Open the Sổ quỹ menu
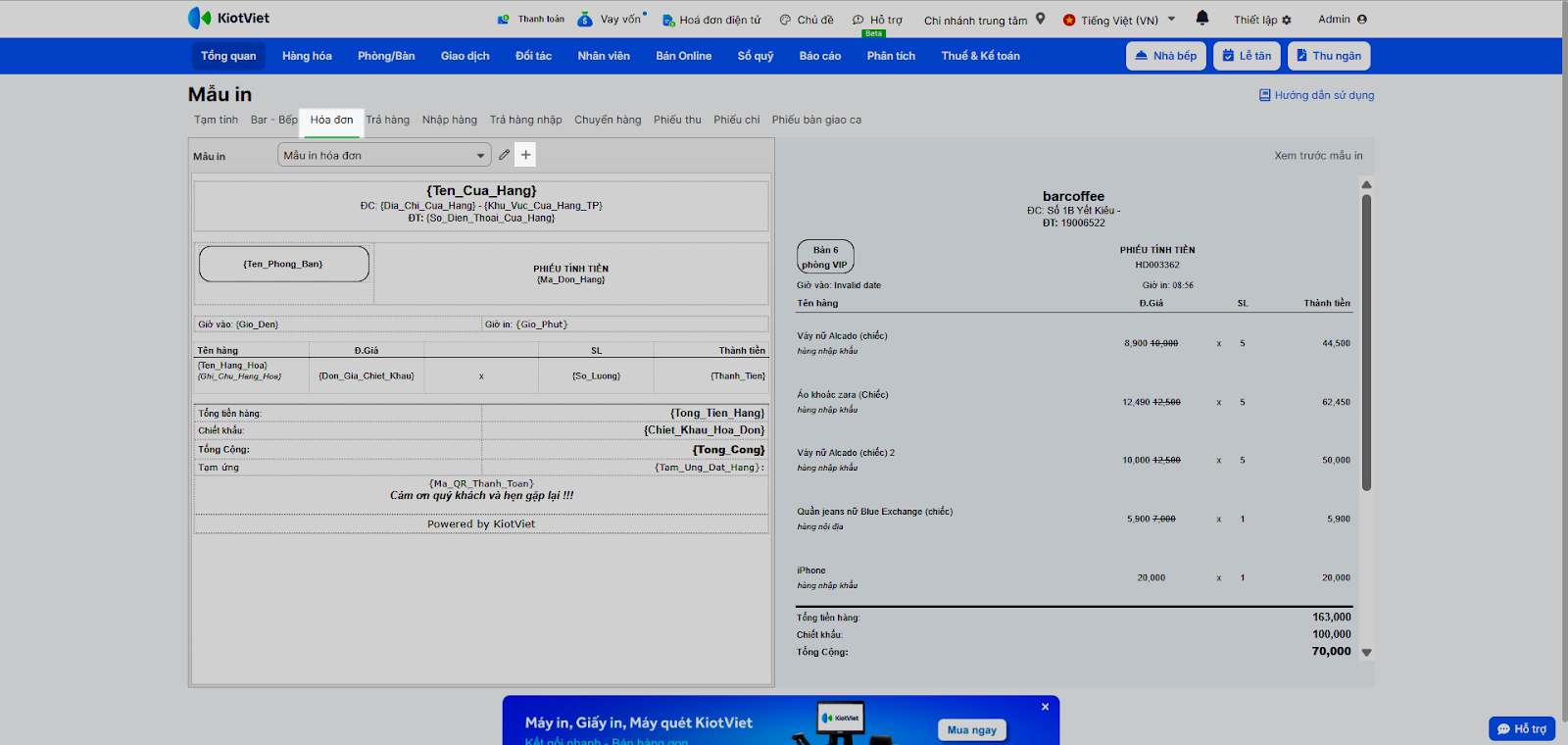Viewport: 1568px width, 745px height. (756, 56)
